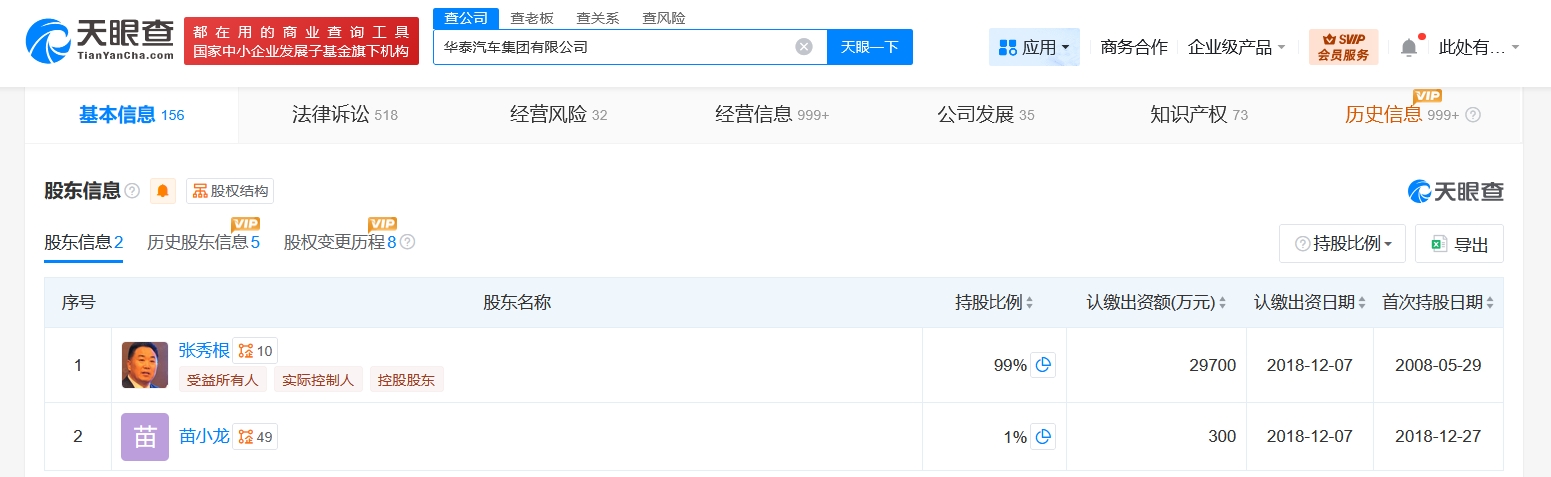Click the 天眼一下 search button

pos(869,47)
